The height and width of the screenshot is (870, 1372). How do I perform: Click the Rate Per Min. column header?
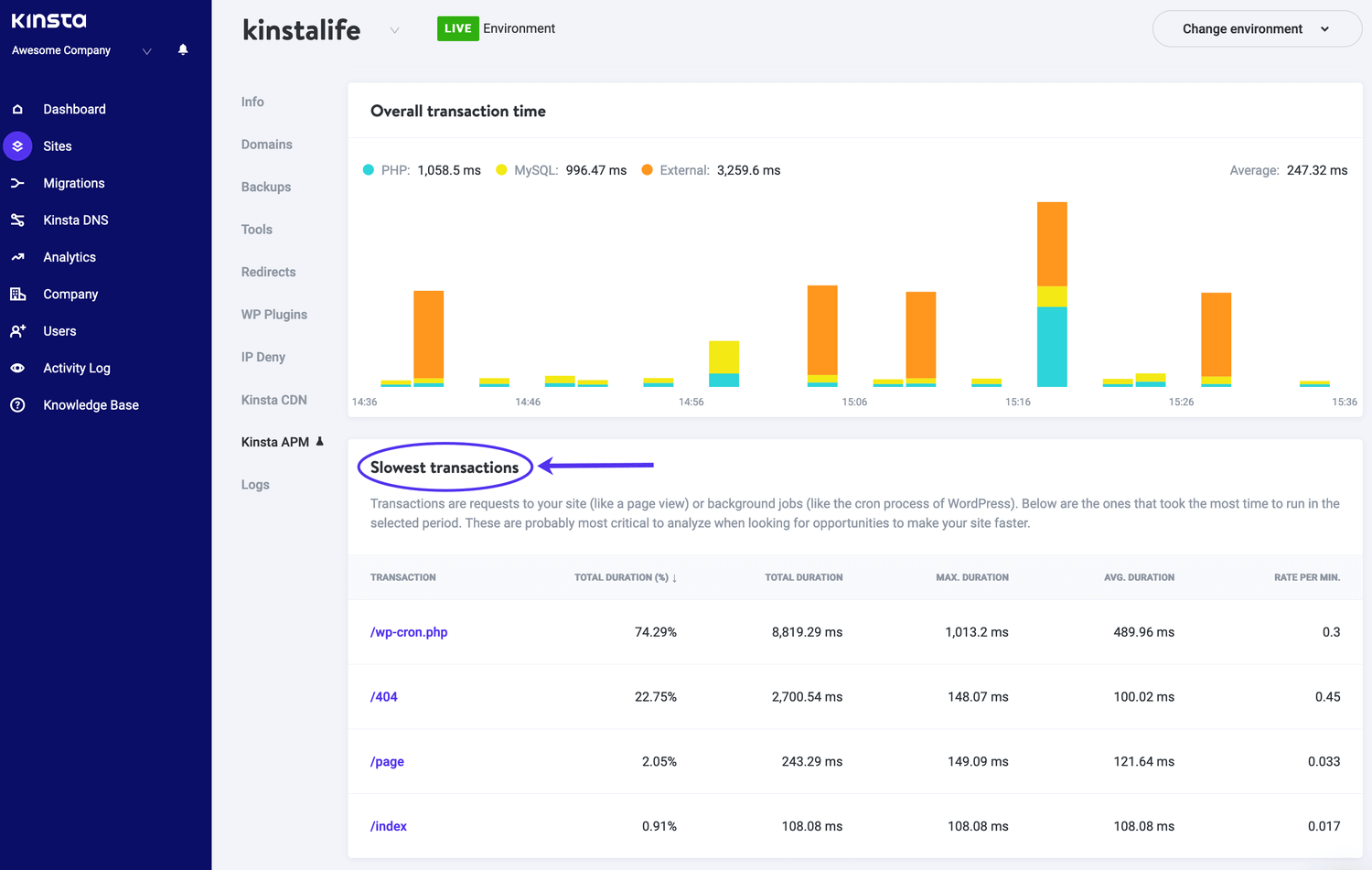(1307, 577)
